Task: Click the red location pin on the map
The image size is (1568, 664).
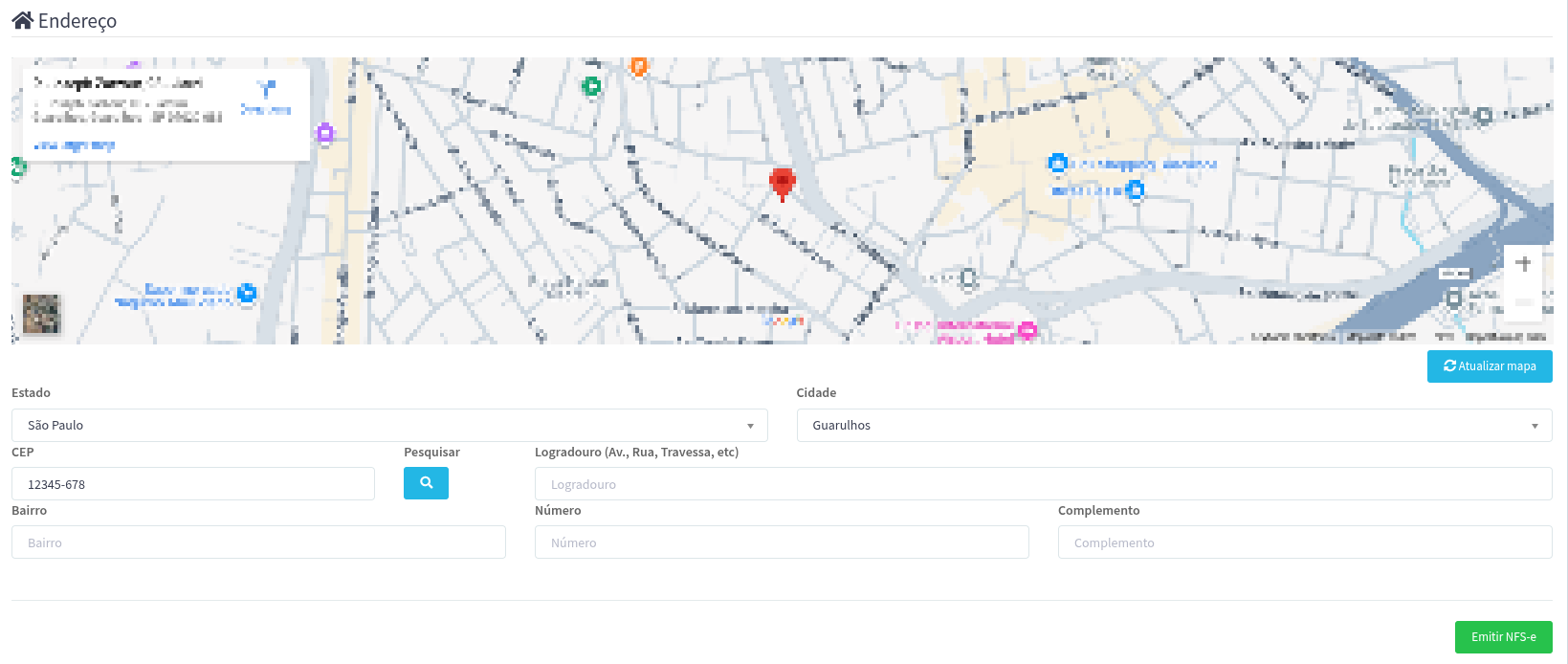Action: (x=783, y=182)
